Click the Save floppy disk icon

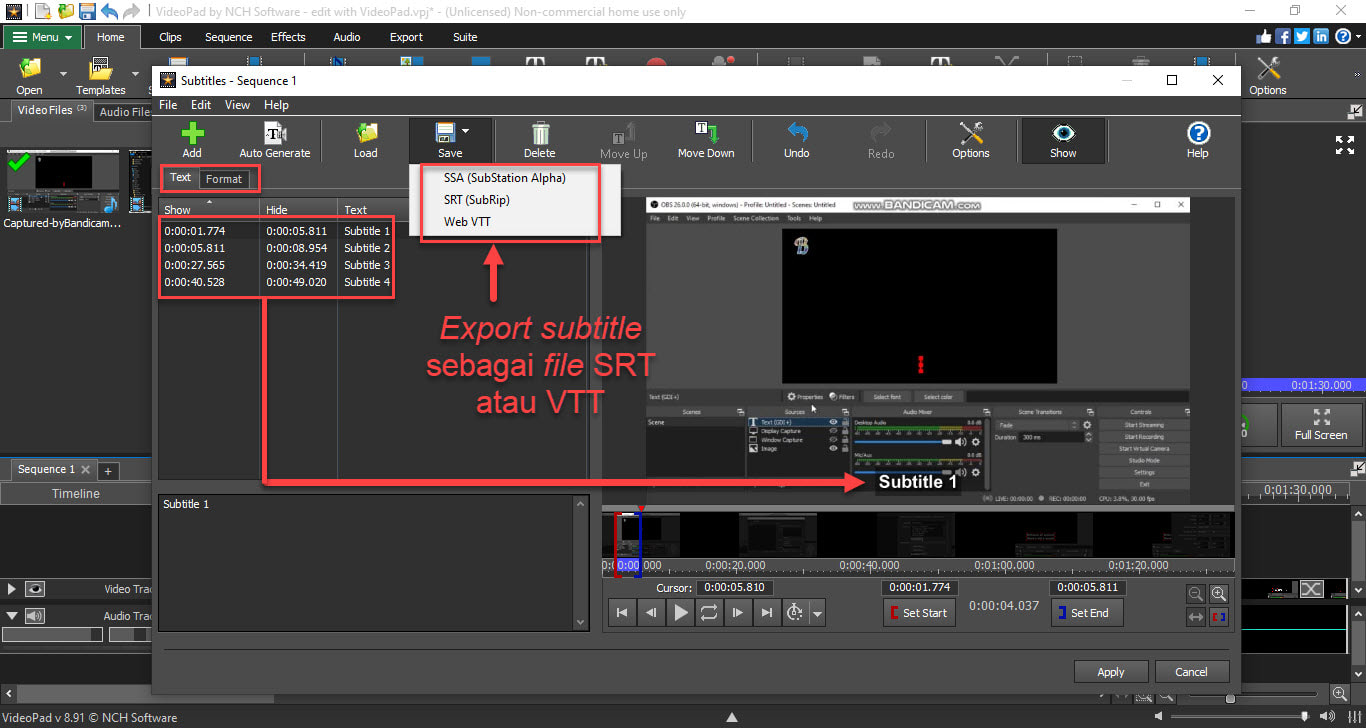click(445, 133)
